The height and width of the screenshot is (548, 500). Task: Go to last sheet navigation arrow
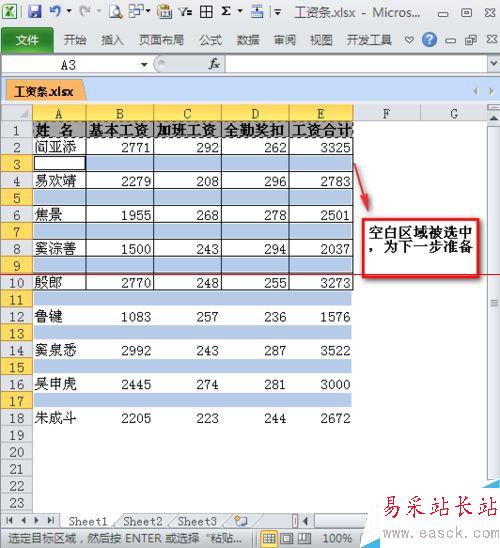coord(51,520)
